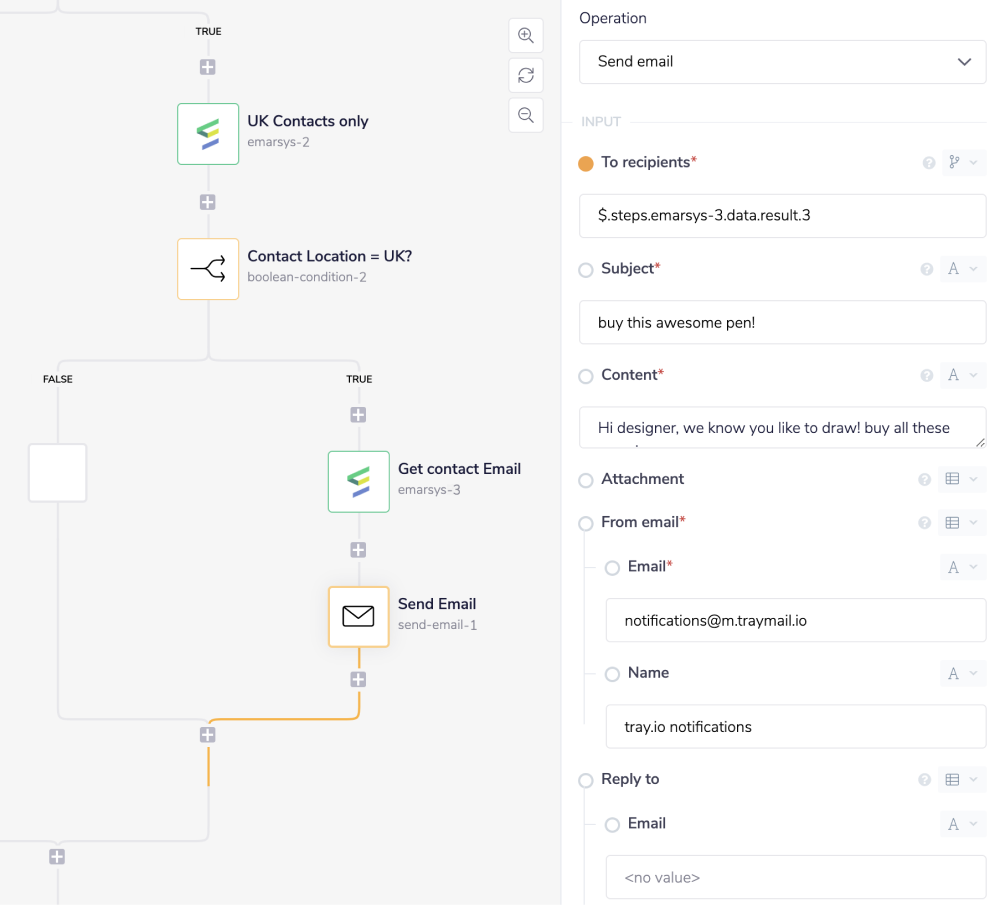
Task: Click the empty FALSE branch placeholder box
Action: [58, 473]
